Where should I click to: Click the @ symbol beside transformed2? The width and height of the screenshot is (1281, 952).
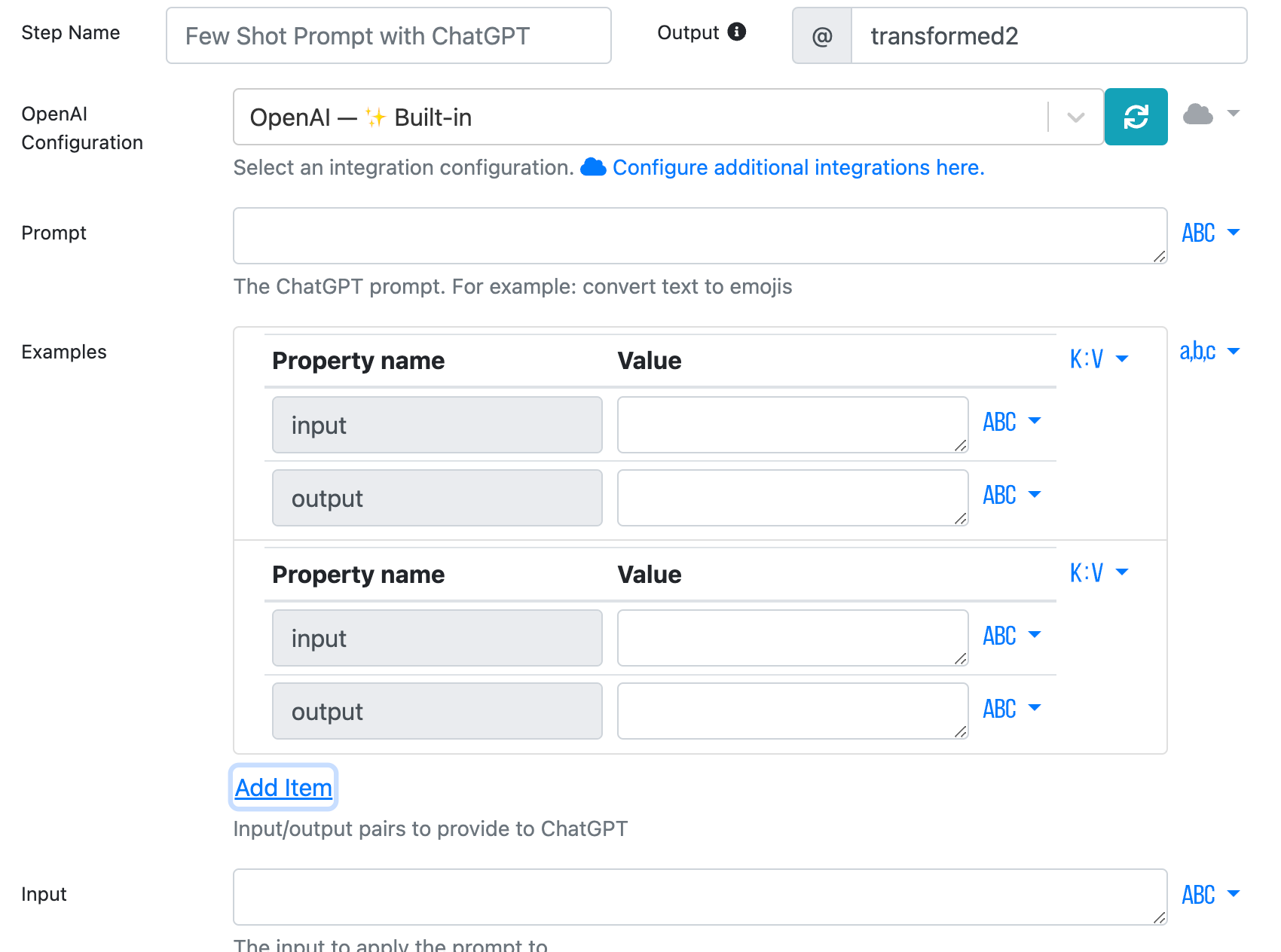click(822, 36)
